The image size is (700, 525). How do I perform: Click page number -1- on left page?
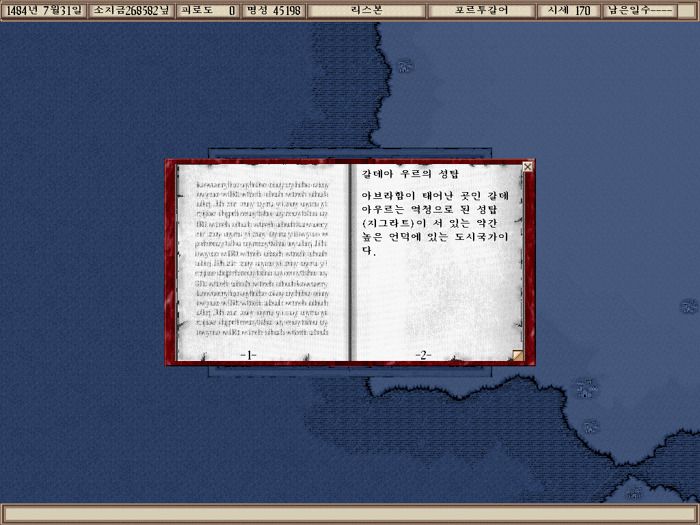(248, 355)
